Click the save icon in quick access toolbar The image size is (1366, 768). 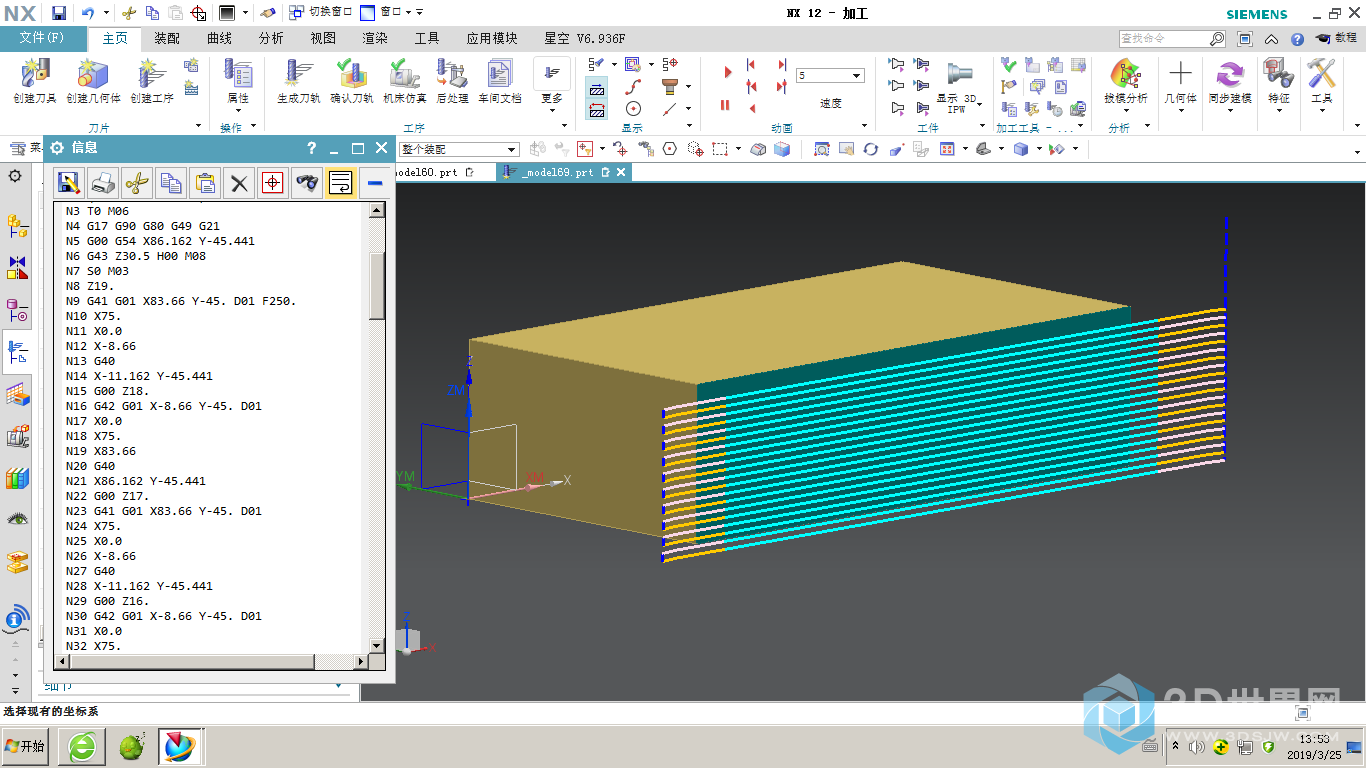(x=59, y=13)
